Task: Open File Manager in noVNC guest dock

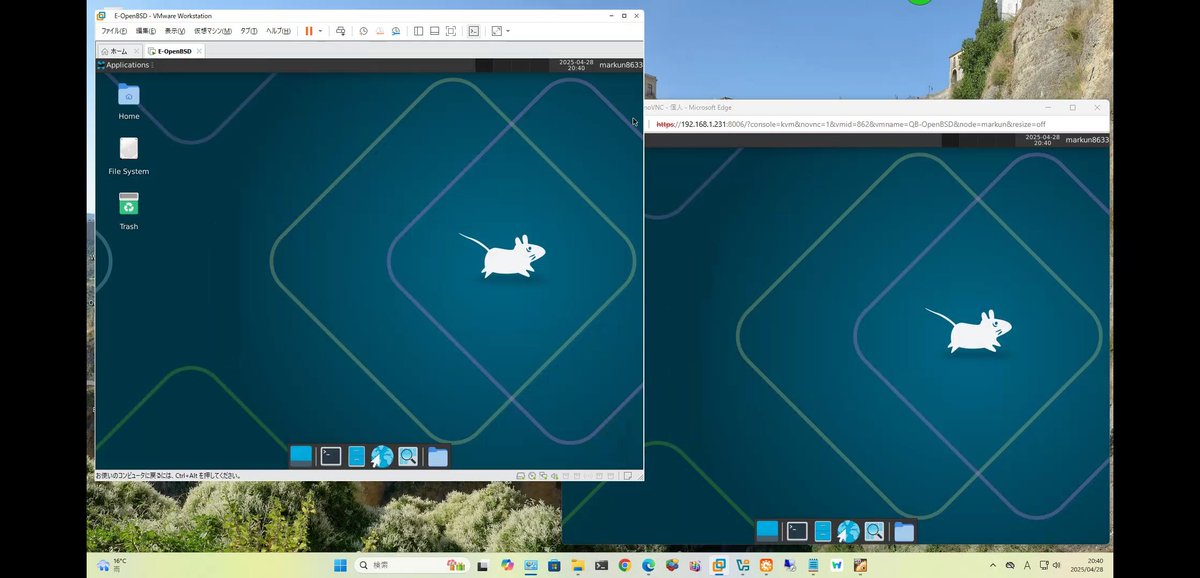Action: pyautogui.click(x=823, y=531)
